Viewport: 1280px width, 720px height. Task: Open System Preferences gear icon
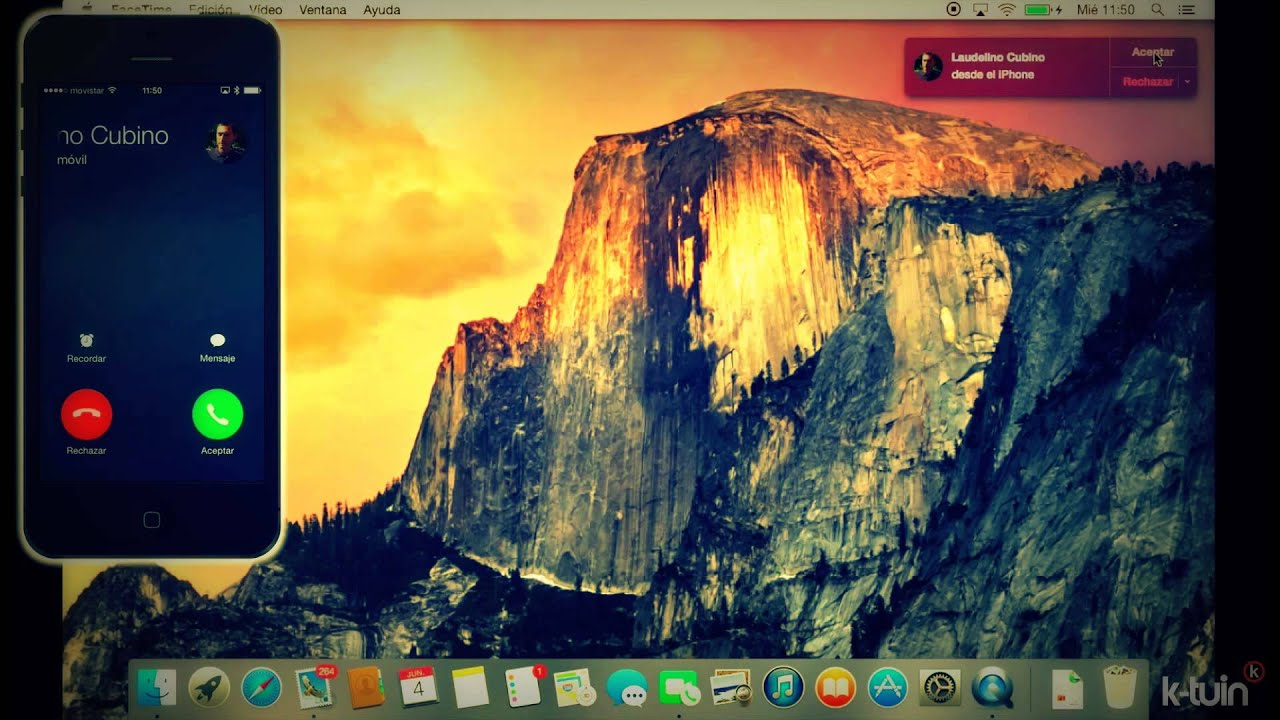940,687
